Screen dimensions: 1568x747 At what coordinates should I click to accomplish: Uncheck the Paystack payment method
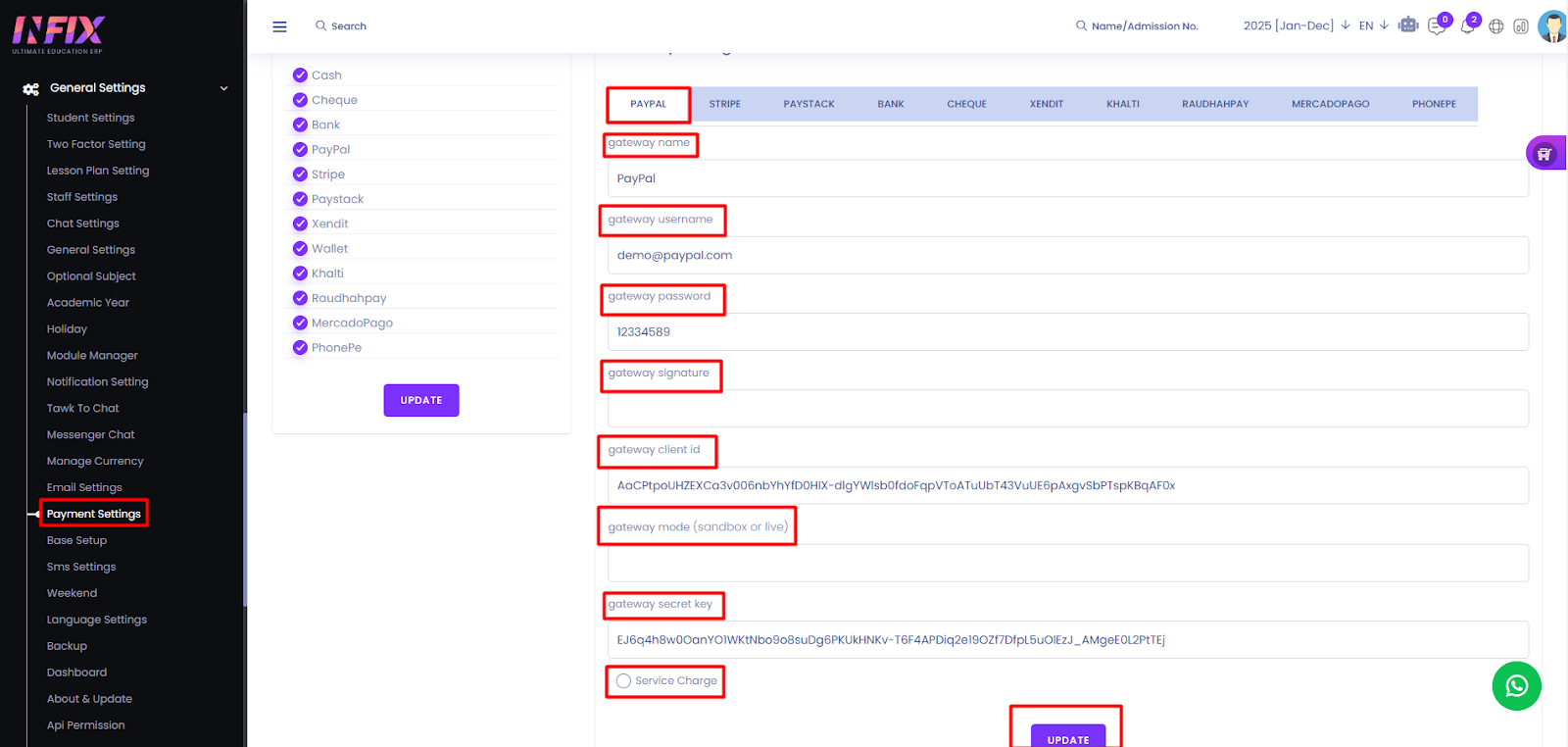[x=300, y=199]
